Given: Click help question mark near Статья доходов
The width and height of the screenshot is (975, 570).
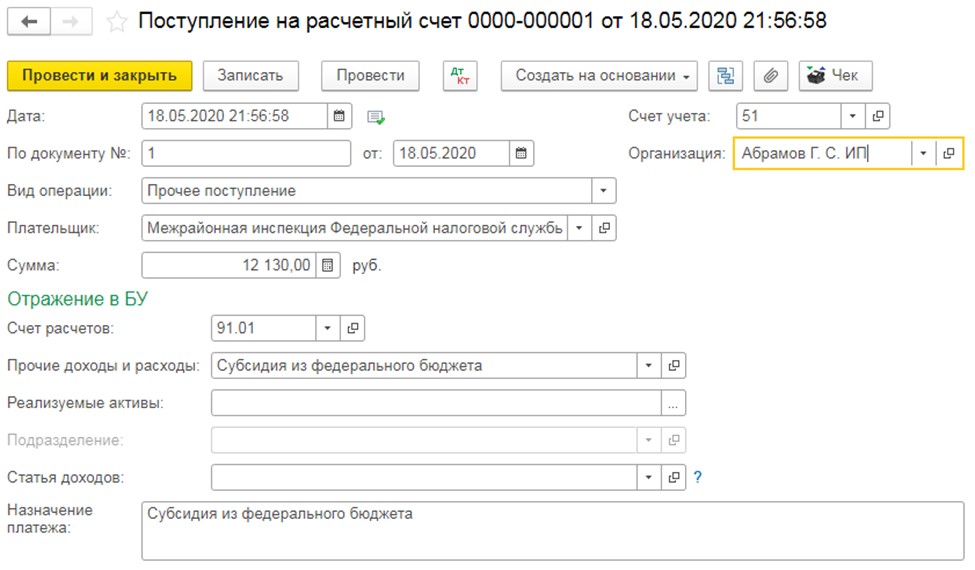Looking at the screenshot, I should pos(698,477).
